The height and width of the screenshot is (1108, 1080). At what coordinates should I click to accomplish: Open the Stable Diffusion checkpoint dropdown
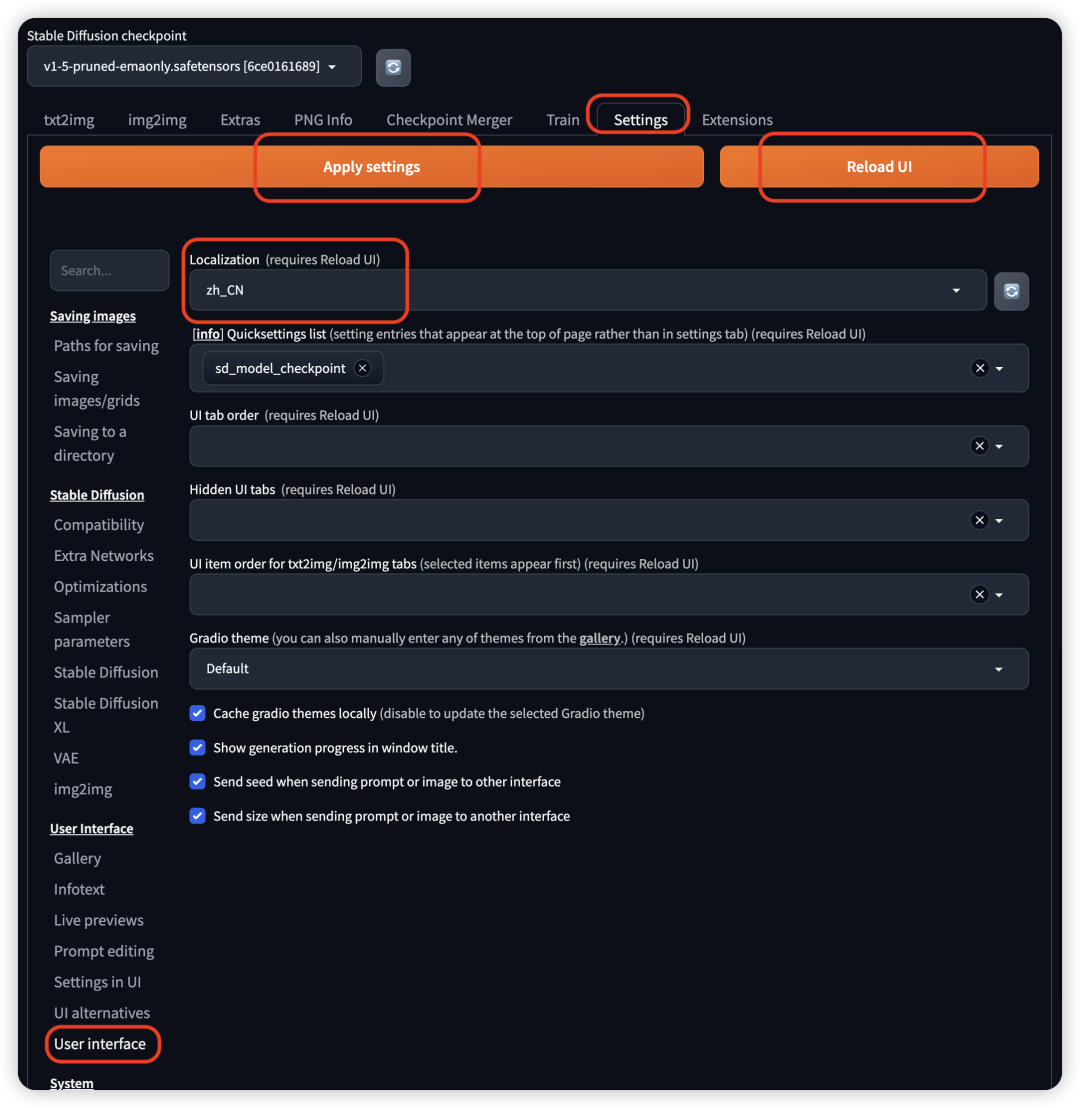point(194,66)
